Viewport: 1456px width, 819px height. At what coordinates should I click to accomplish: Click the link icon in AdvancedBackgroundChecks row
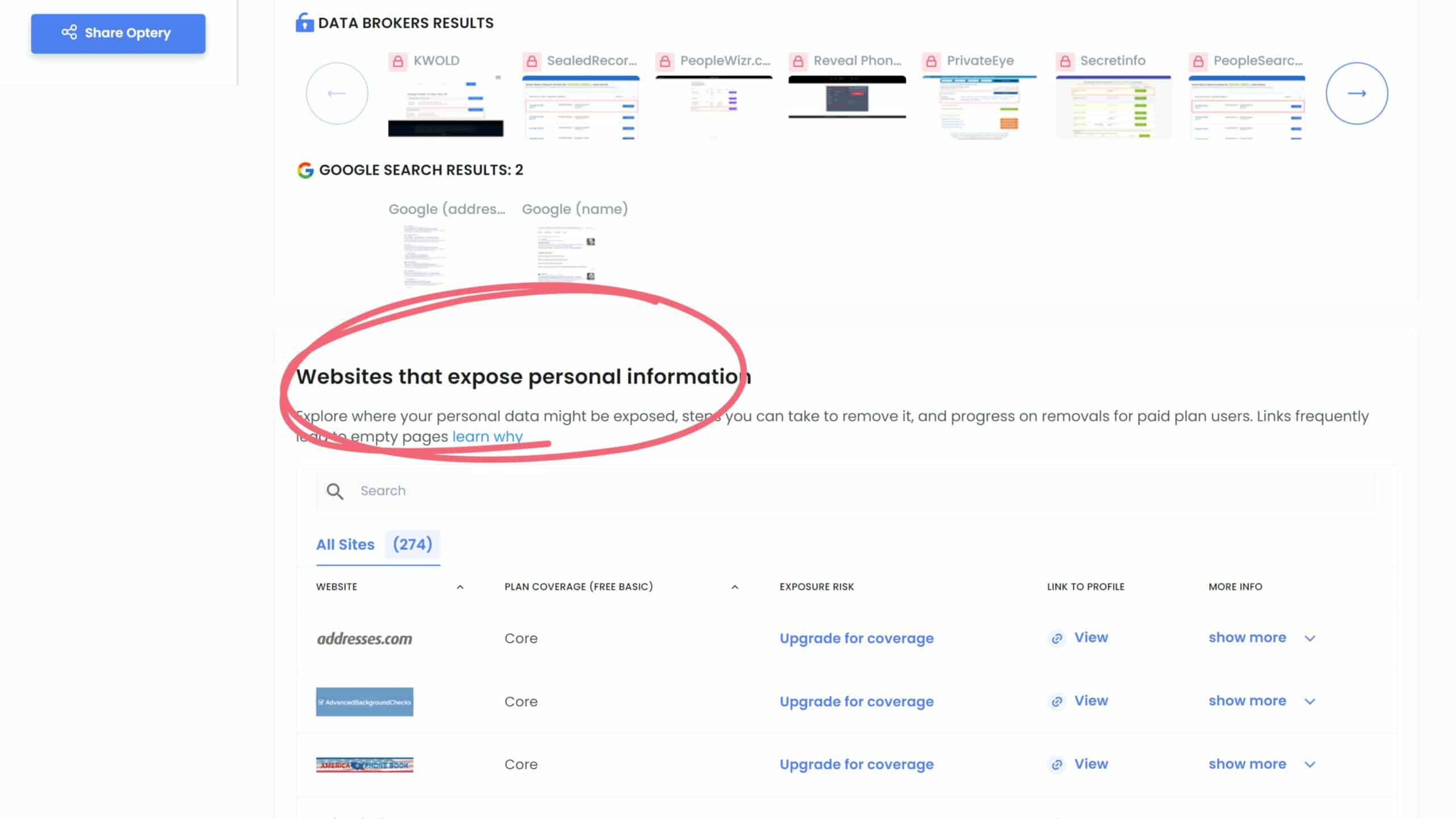[1057, 702]
